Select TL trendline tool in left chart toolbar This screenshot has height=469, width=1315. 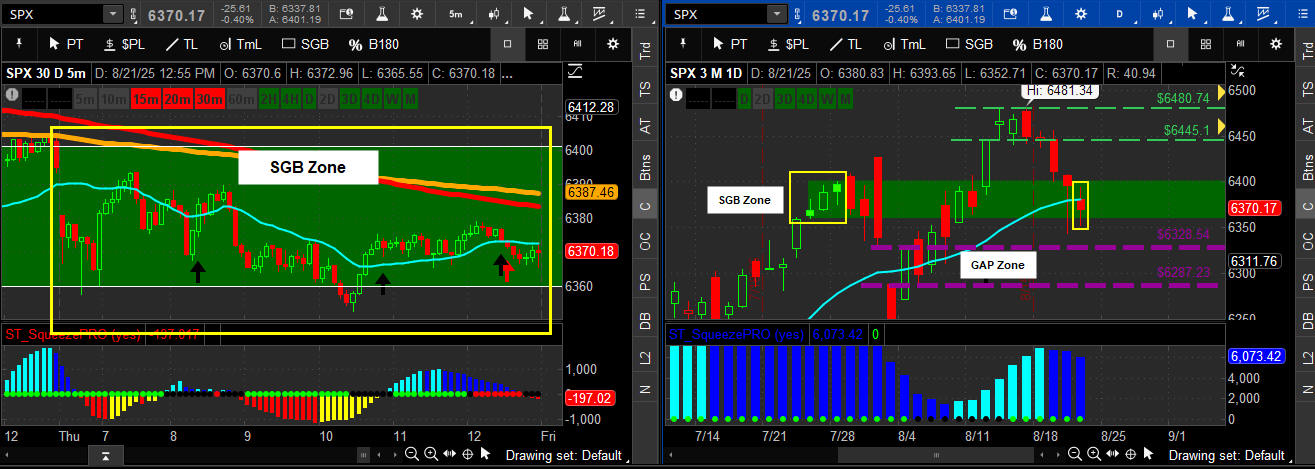(x=181, y=44)
